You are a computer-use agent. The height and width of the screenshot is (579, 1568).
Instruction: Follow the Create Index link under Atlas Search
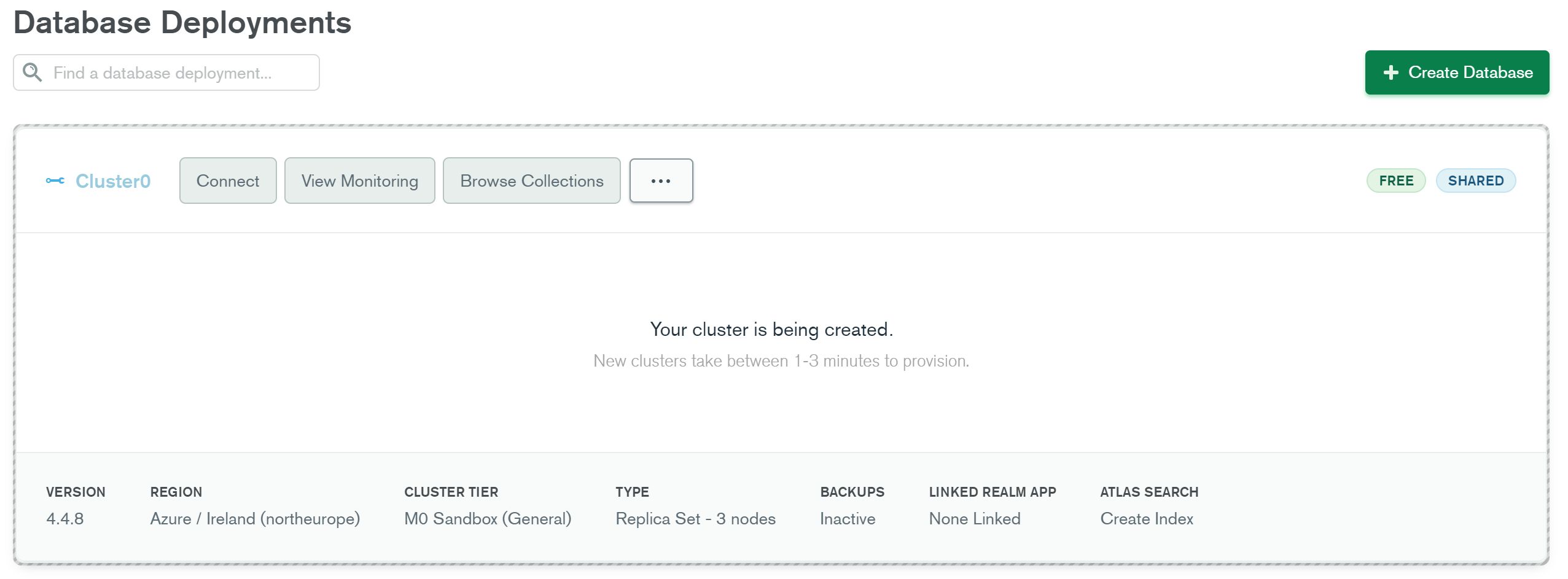point(1146,519)
